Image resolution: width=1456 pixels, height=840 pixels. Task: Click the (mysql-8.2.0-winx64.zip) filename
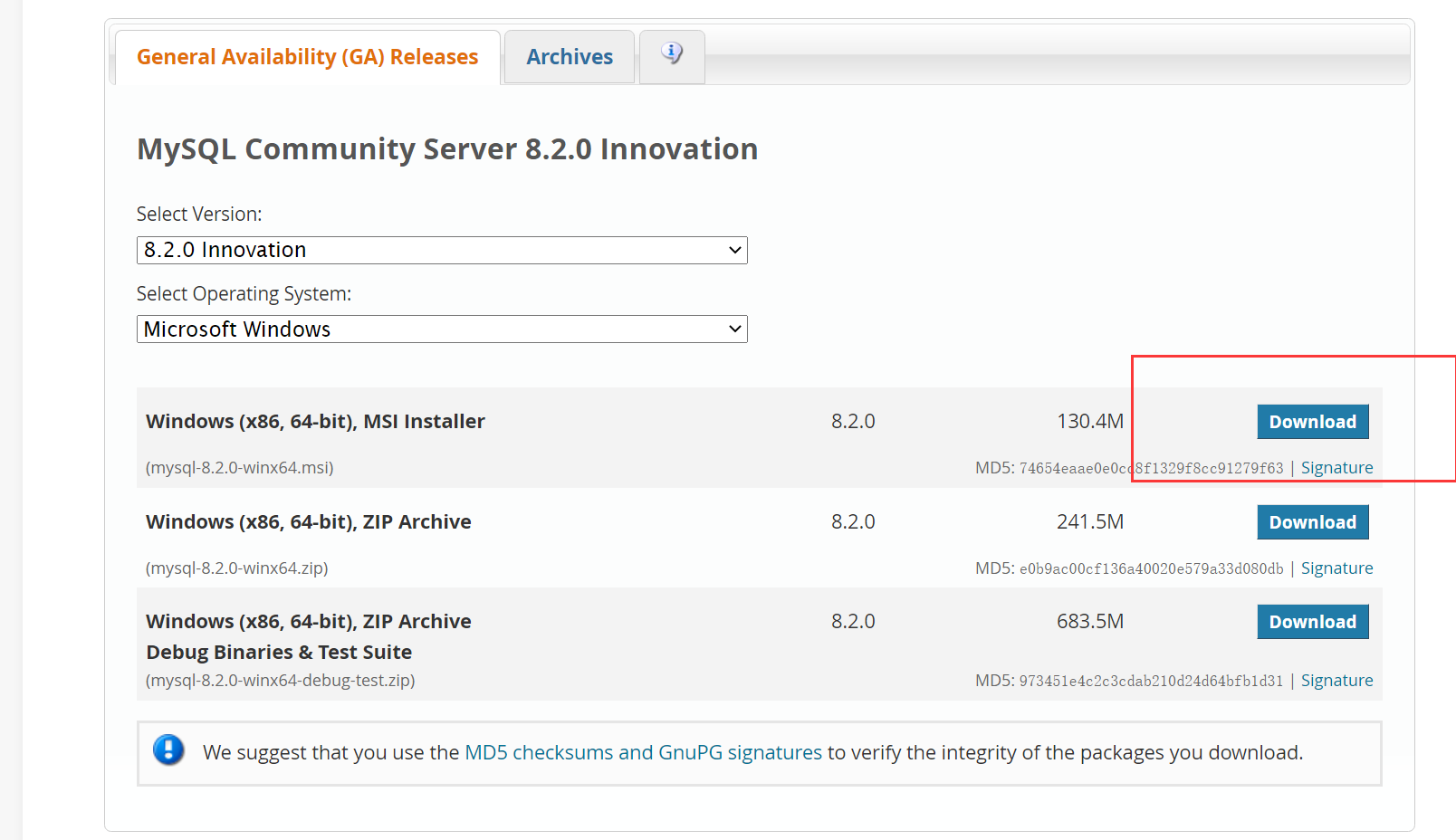pyautogui.click(x=237, y=568)
